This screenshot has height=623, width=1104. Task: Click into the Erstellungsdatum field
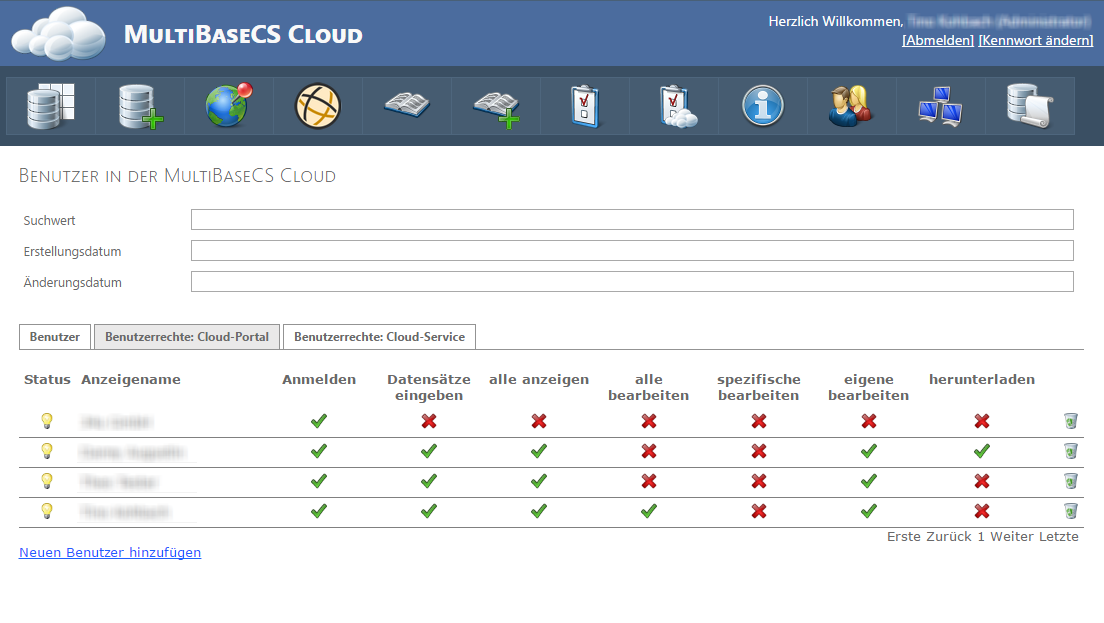(632, 251)
